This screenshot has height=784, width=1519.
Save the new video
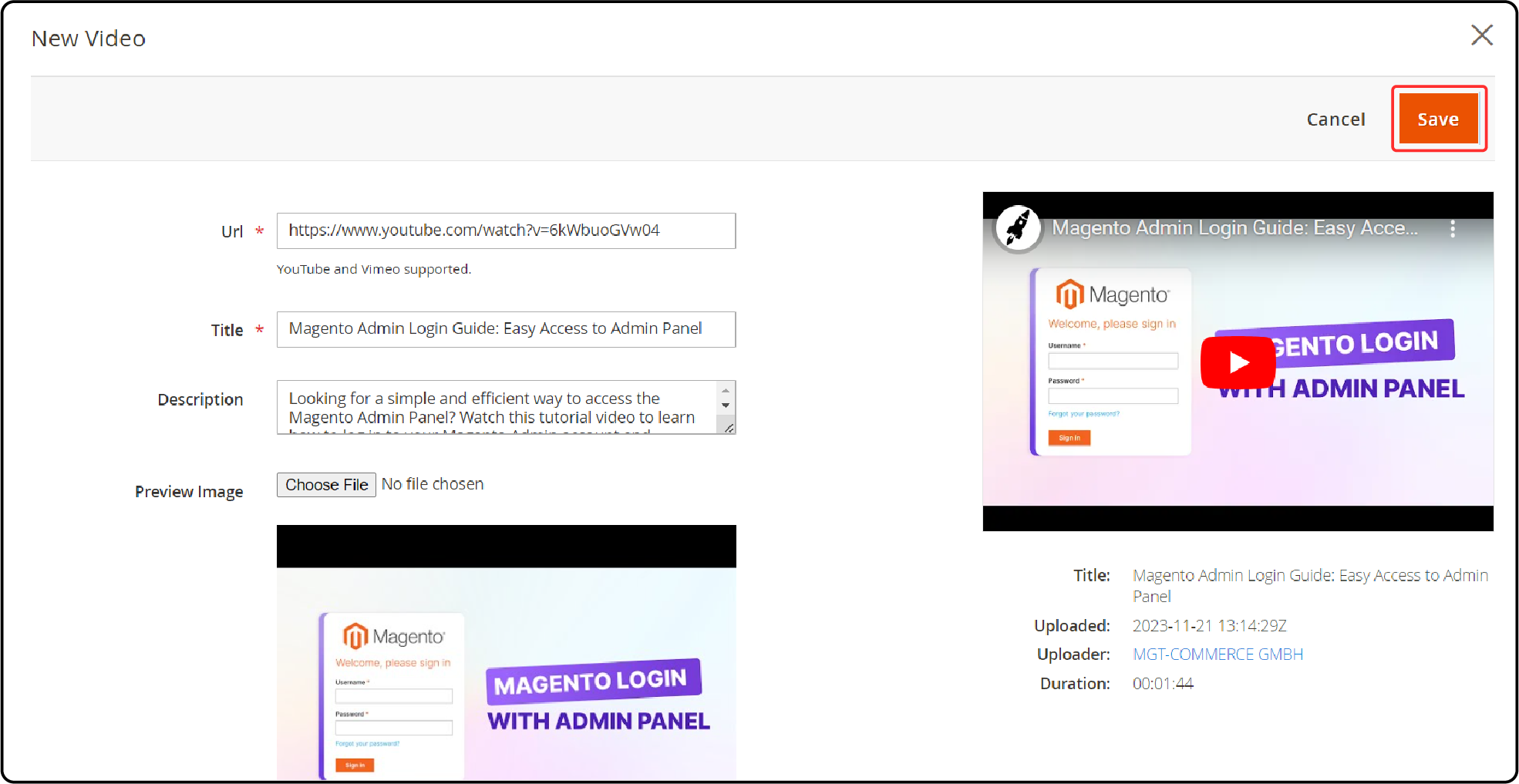tap(1438, 119)
